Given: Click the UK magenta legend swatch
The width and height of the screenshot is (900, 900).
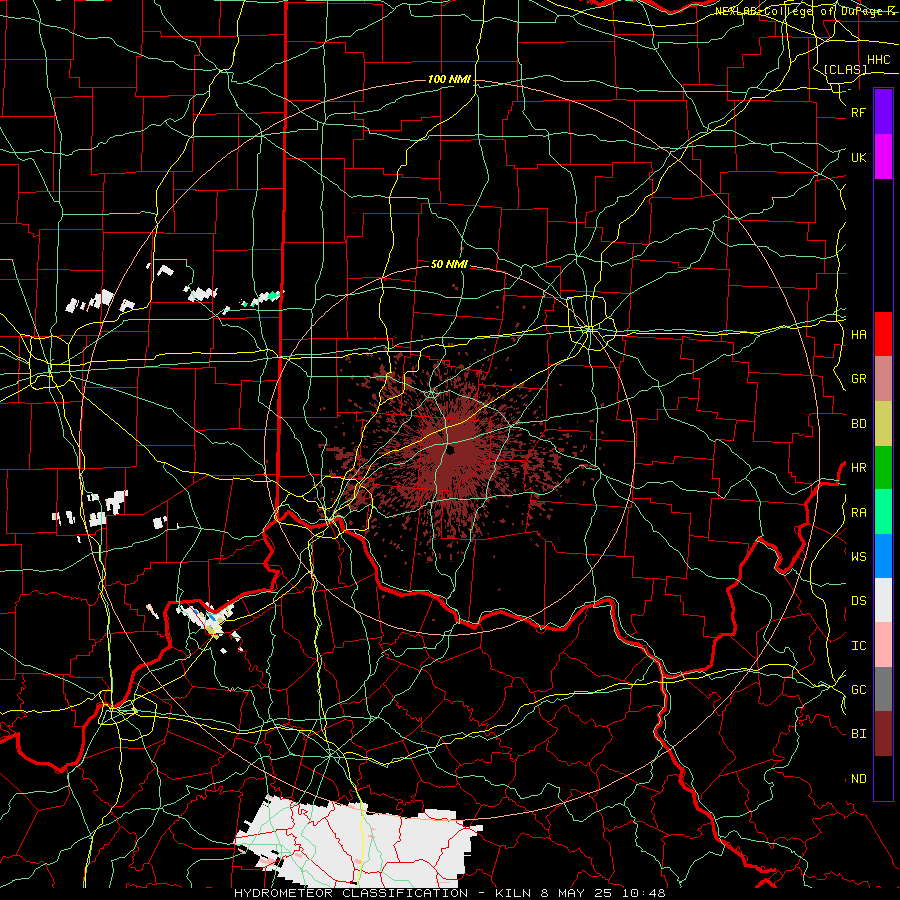Looking at the screenshot, I should tap(883, 157).
